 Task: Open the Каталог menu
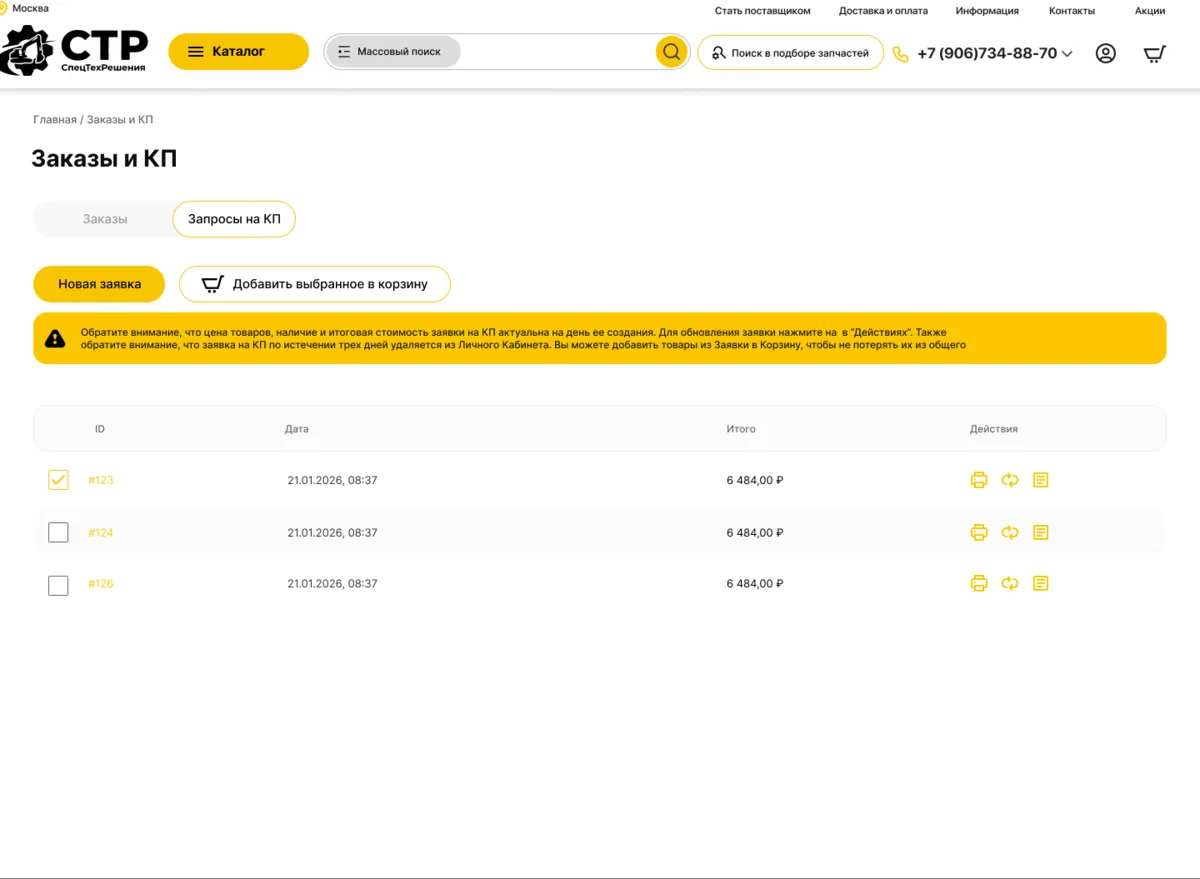[x=238, y=52]
